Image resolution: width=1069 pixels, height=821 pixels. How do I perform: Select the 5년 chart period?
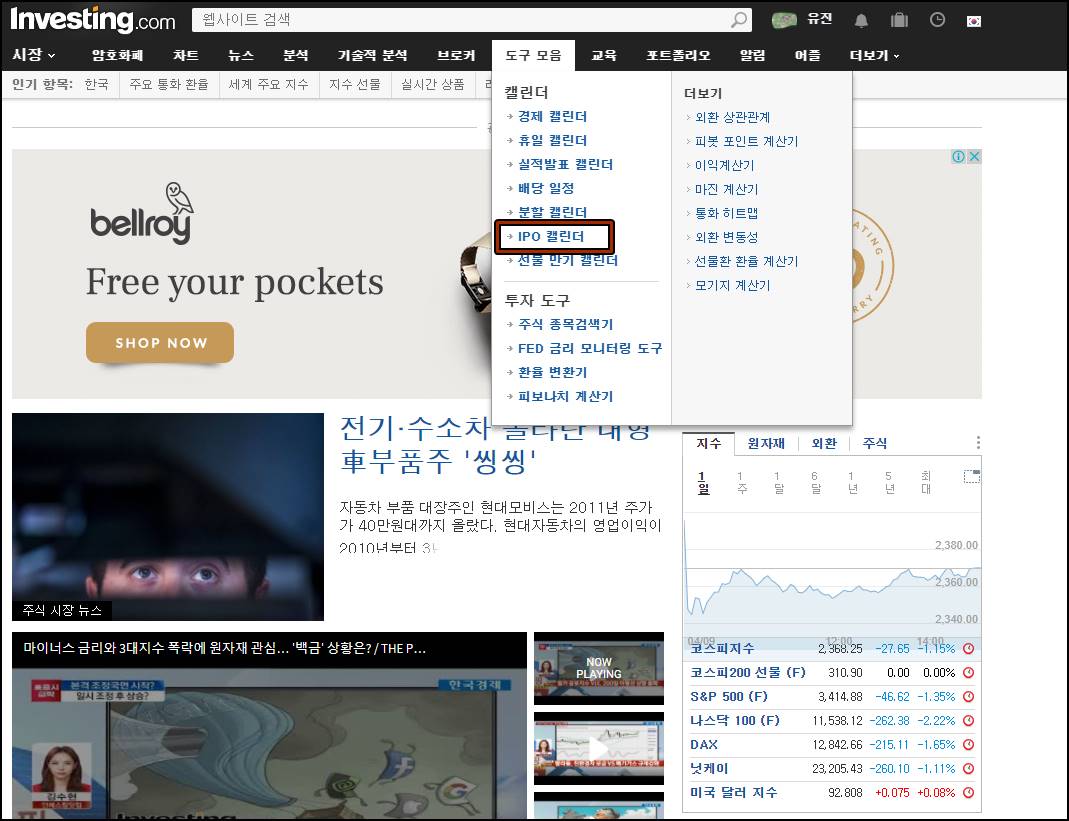[x=889, y=482]
